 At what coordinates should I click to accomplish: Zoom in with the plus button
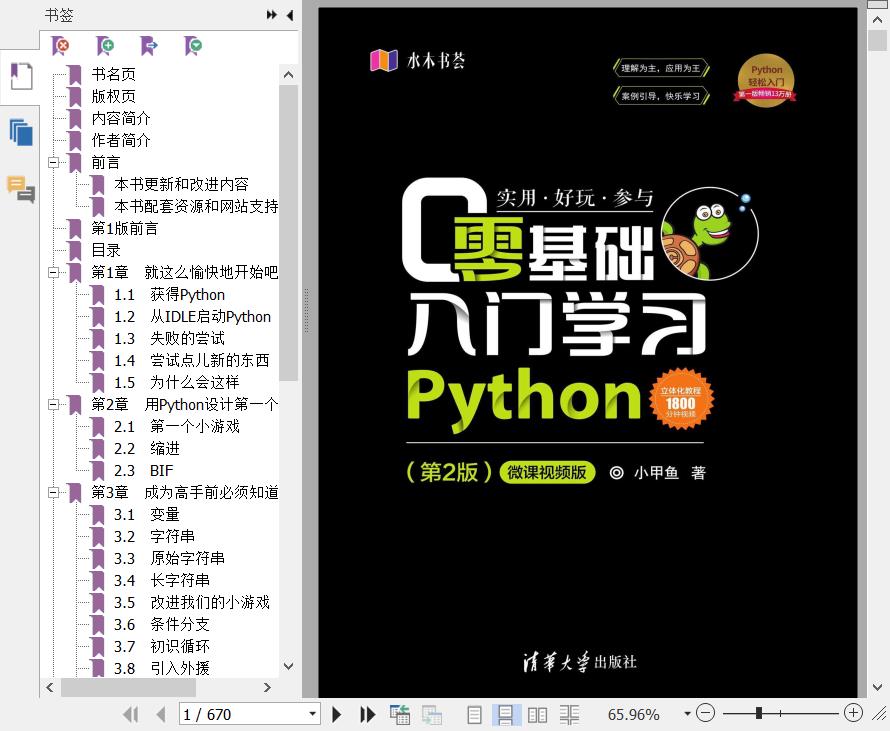click(x=853, y=712)
